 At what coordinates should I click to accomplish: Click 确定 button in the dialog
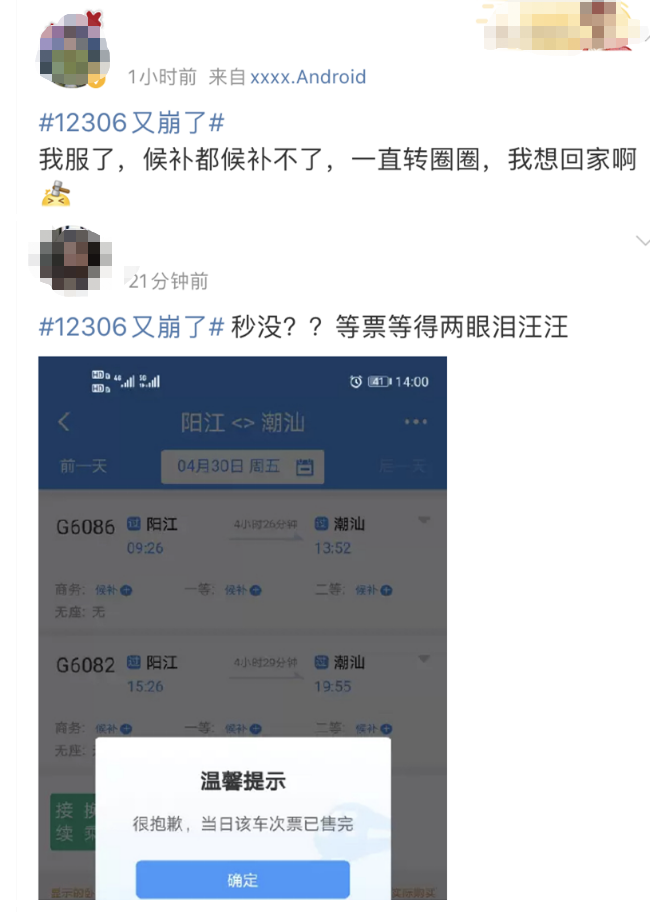click(243, 879)
